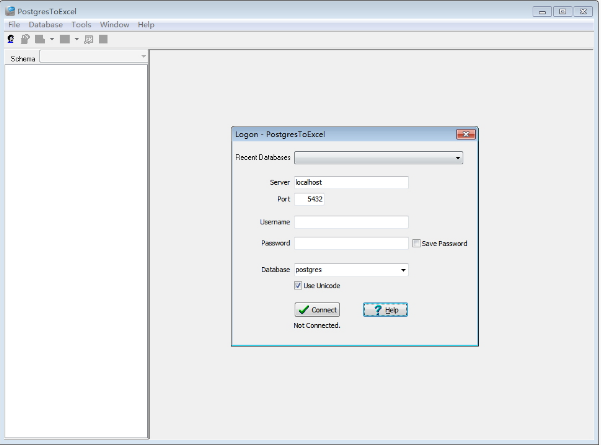
Task: Click the "Not Connected." status text
Action: pos(317,325)
